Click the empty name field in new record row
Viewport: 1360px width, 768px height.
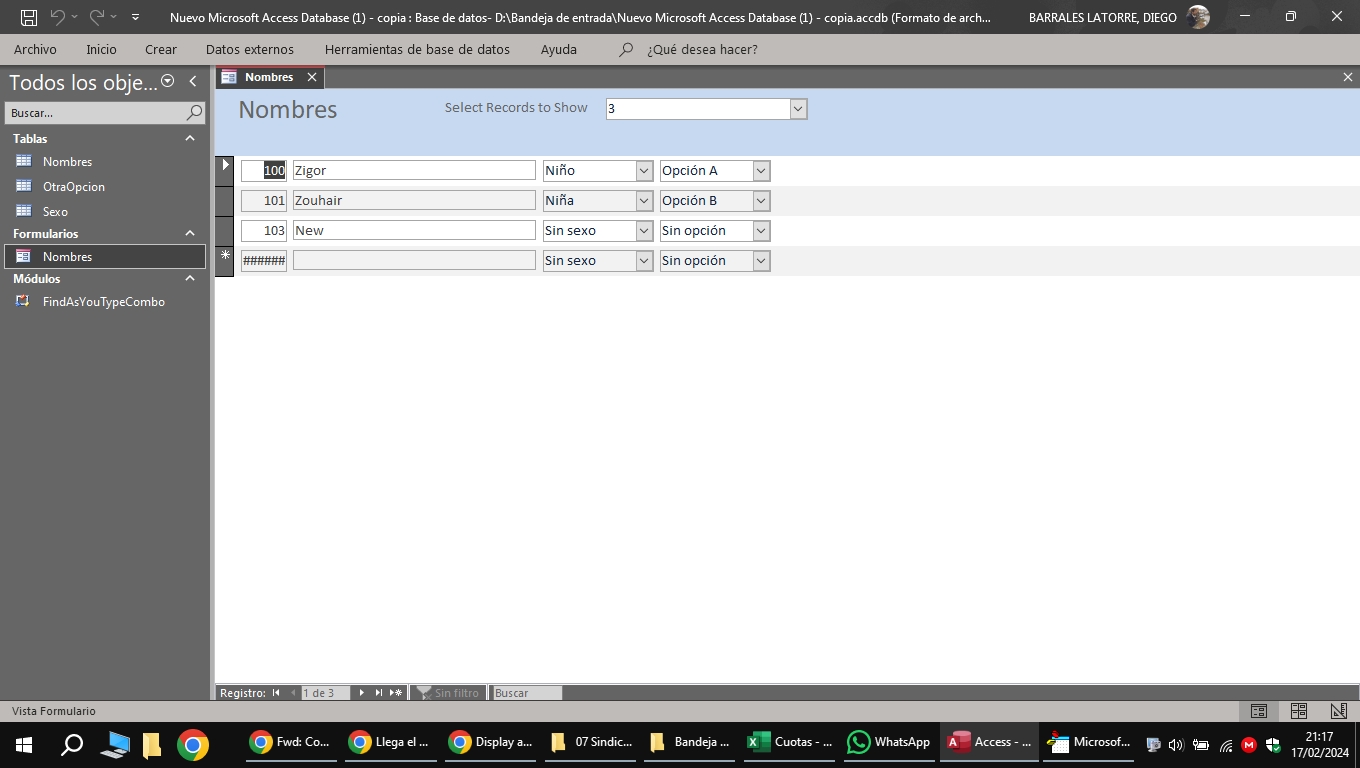click(x=414, y=260)
